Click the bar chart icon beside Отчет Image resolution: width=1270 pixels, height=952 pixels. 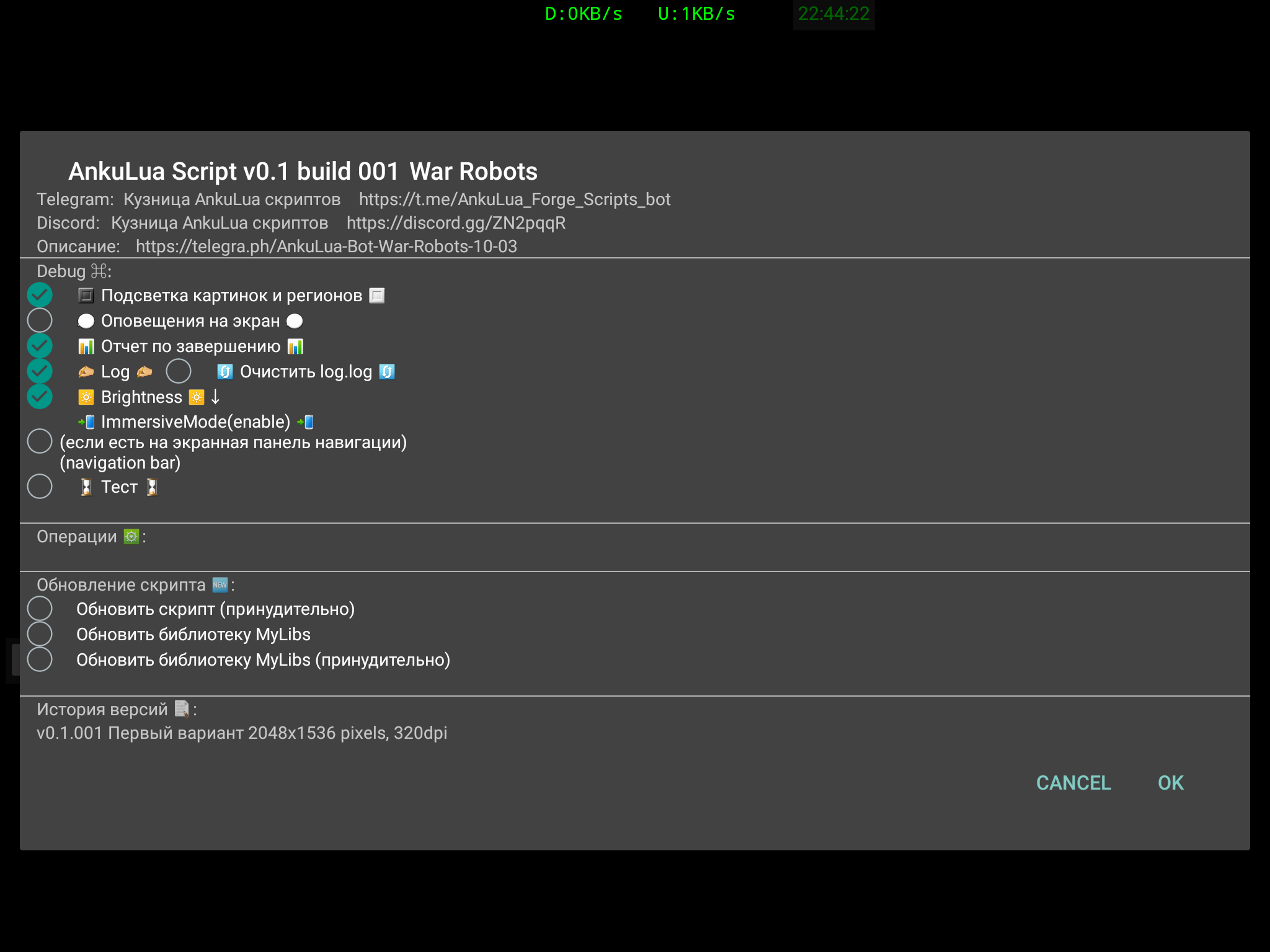coord(86,346)
